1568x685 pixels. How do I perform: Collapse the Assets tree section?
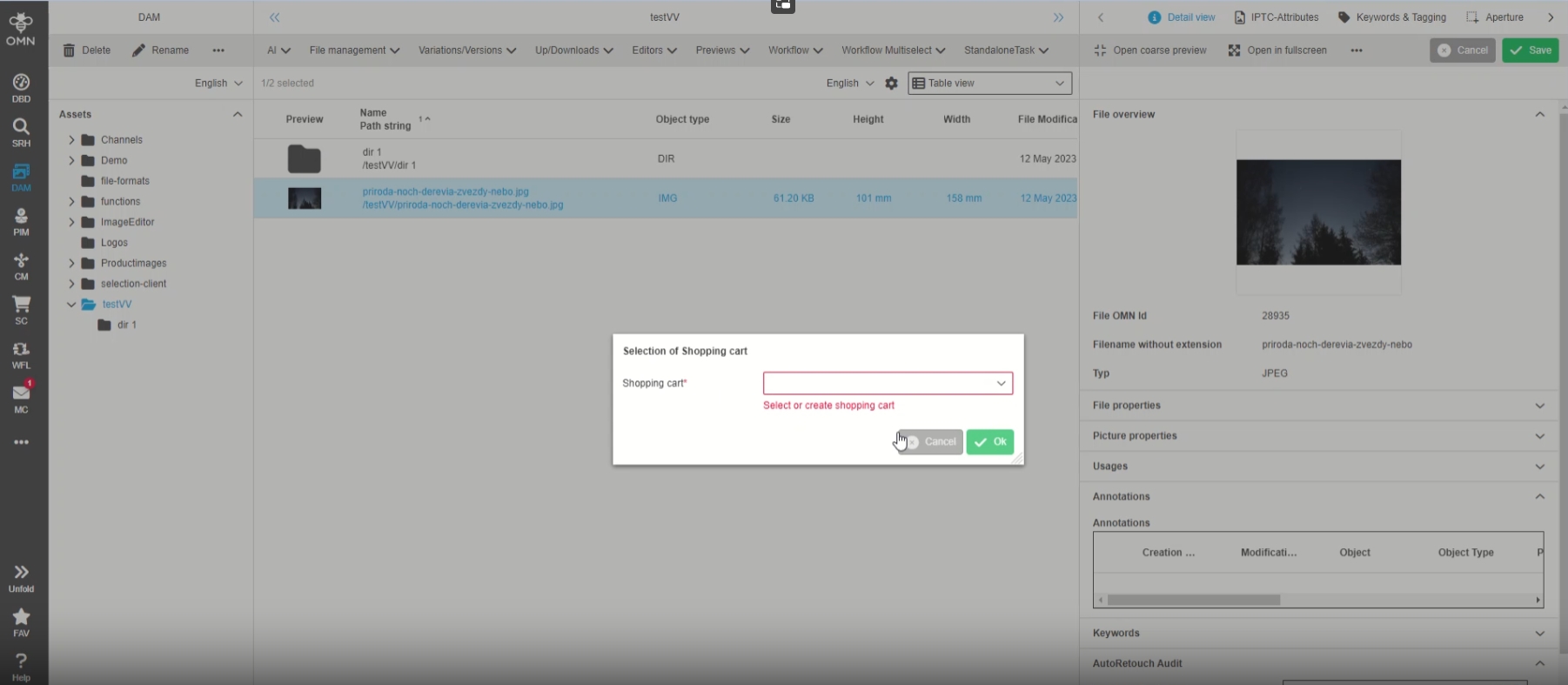(238, 114)
